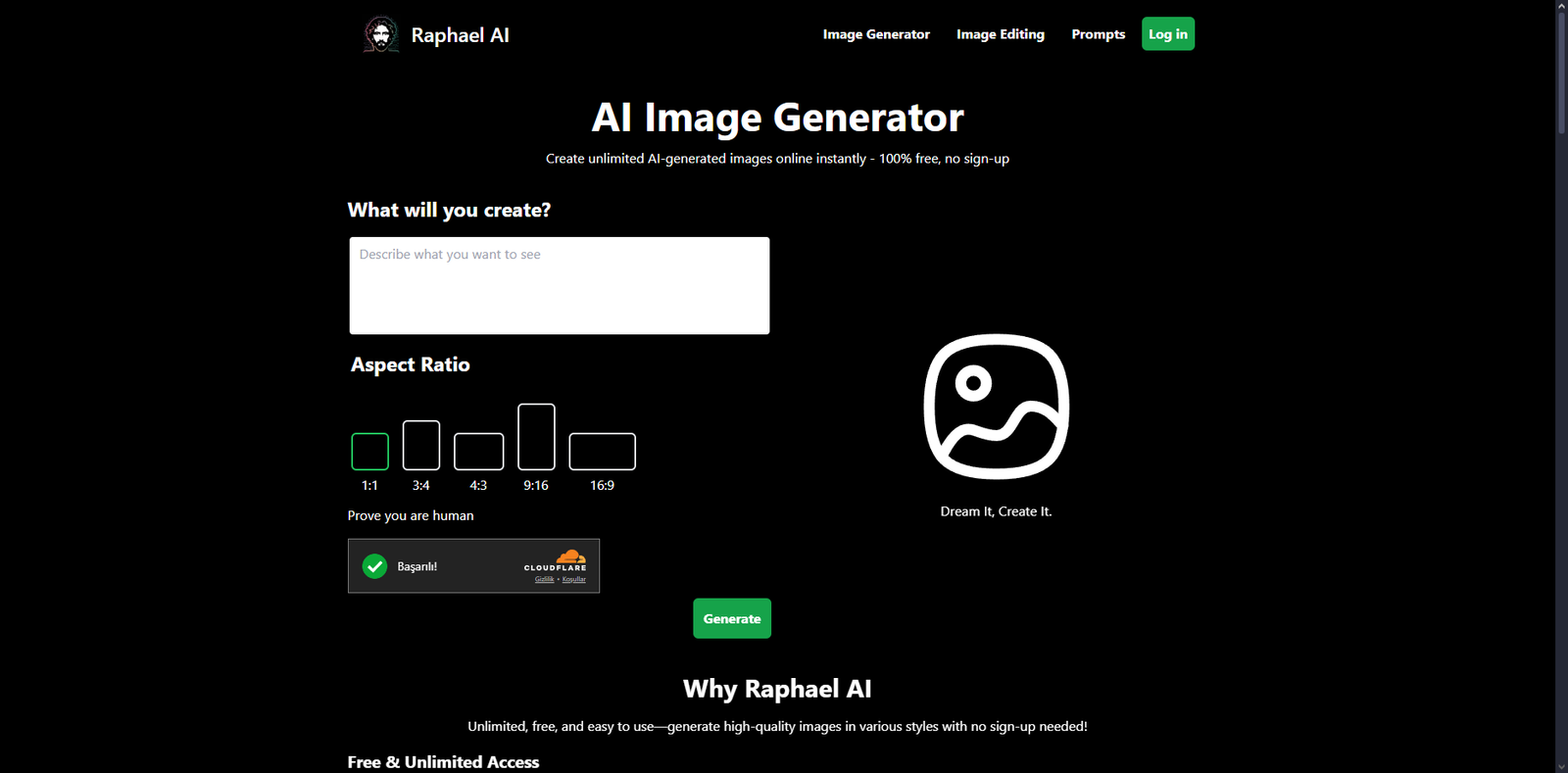
Task: Focus the image description prompt field
Action: (560, 285)
